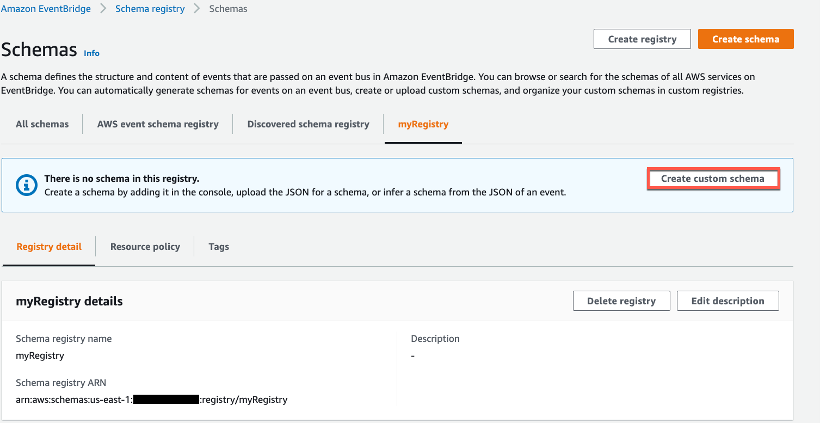Click the myRegistry value under Schema registry name
The width and height of the screenshot is (820, 424).
40,355
